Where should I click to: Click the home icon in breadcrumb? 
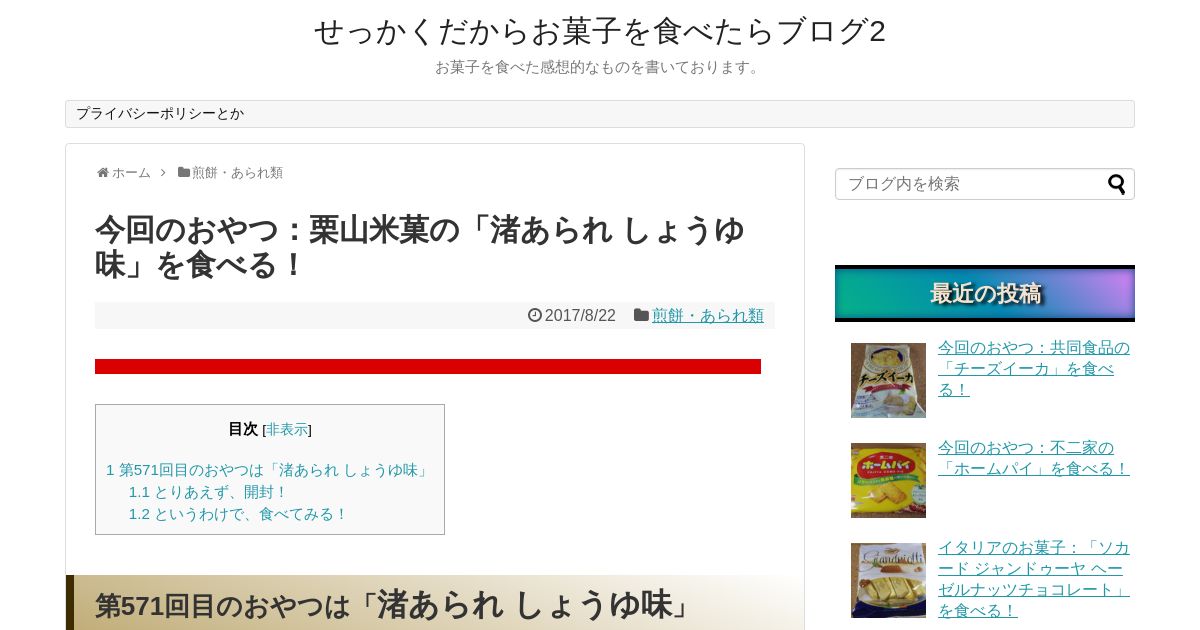102,173
